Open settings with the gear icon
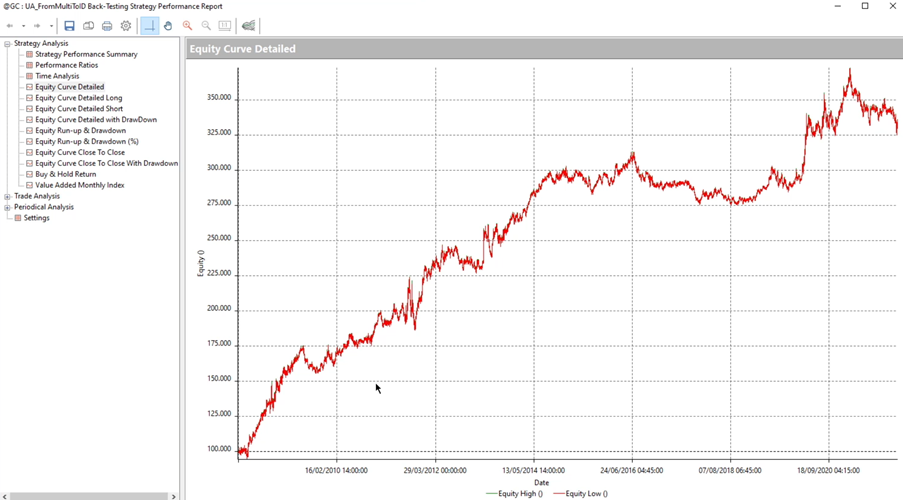 126,25
